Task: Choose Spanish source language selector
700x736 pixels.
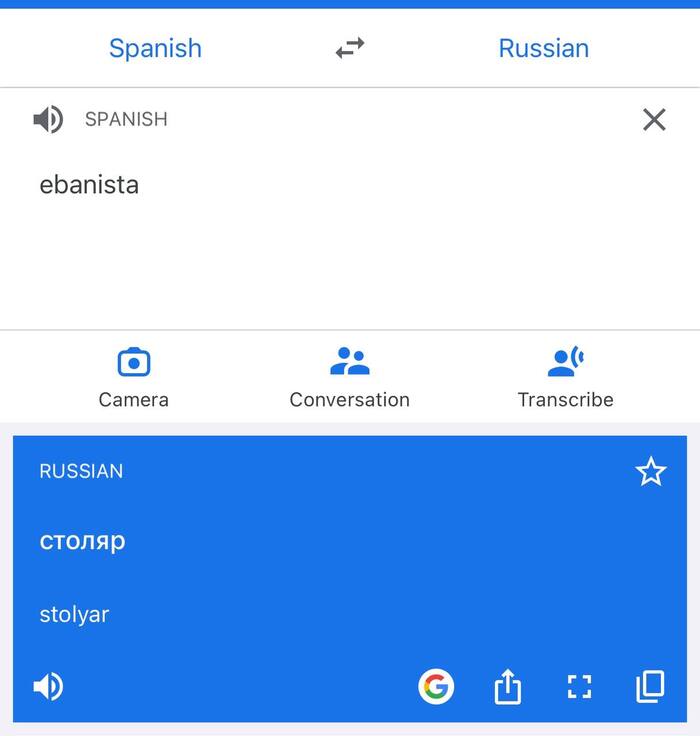Action: (x=155, y=48)
